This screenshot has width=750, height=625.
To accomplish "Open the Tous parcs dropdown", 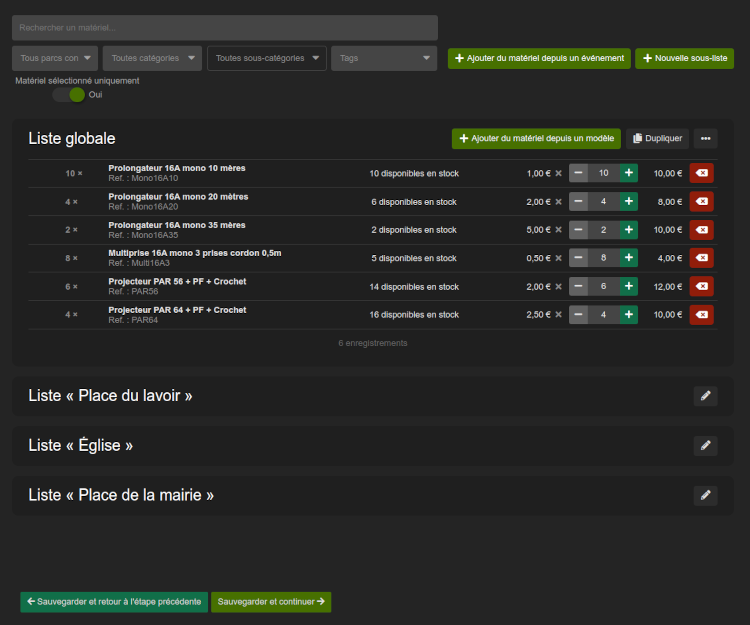I will [55, 58].
